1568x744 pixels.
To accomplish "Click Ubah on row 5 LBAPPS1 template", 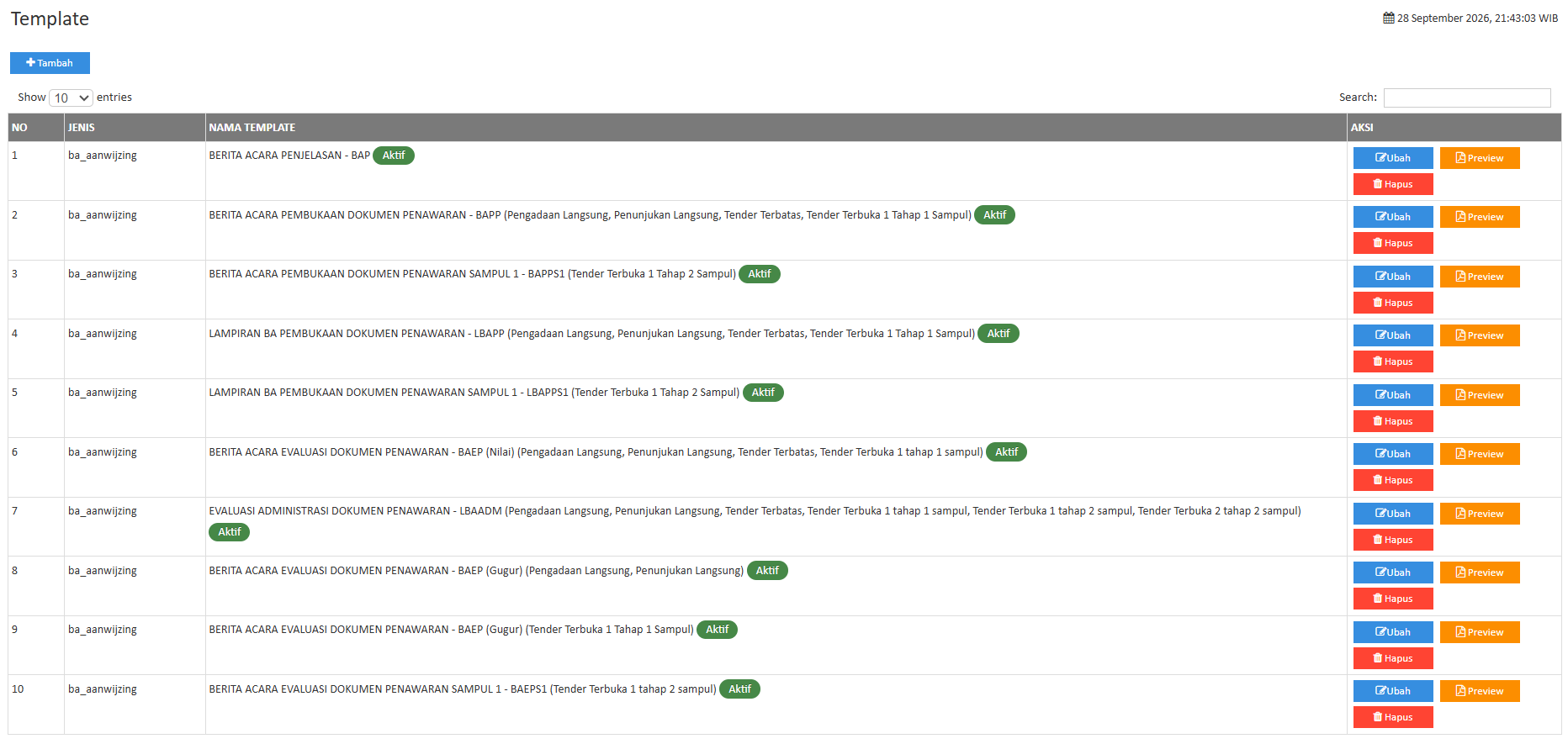I will coord(1393,395).
